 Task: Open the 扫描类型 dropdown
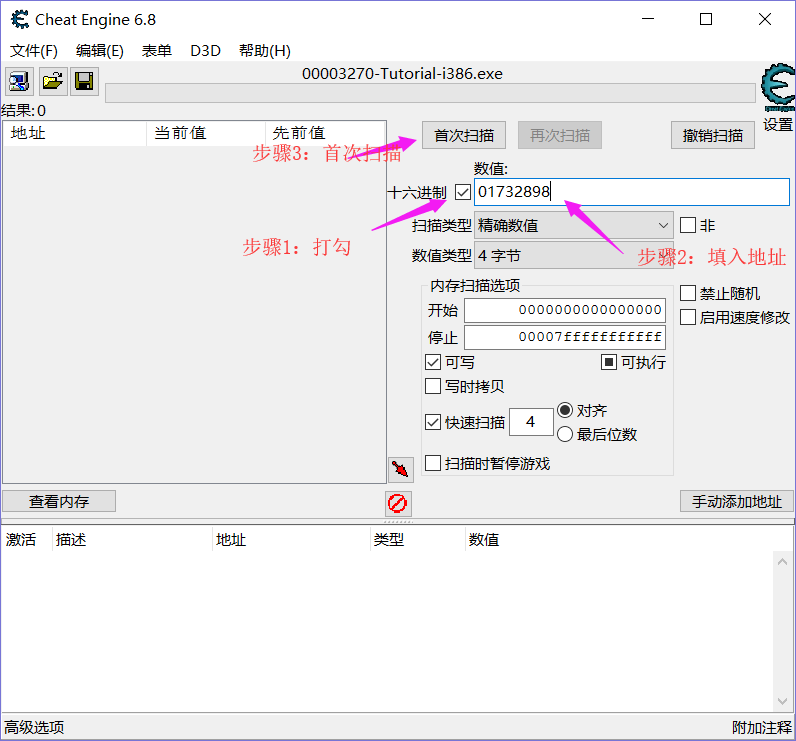tap(573, 225)
